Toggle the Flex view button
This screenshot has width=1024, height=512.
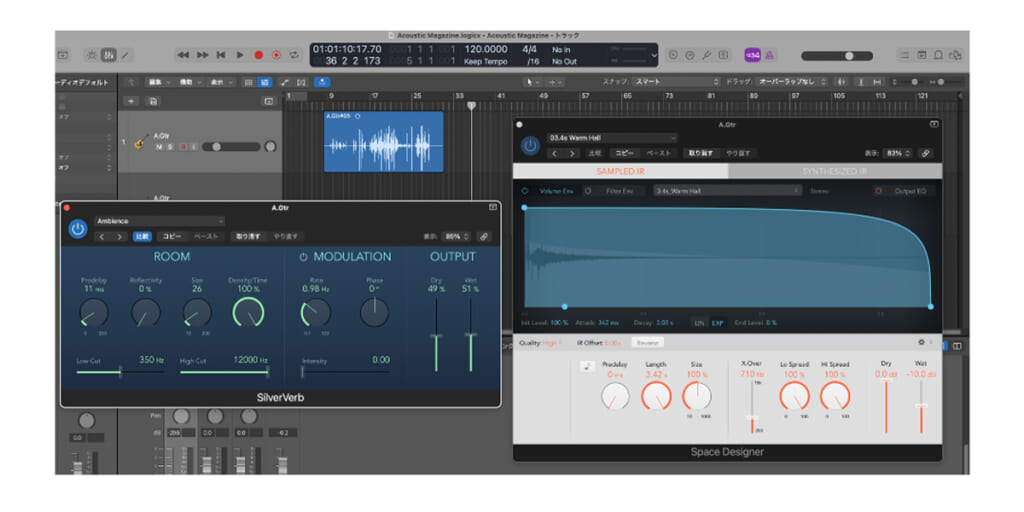click(301, 82)
